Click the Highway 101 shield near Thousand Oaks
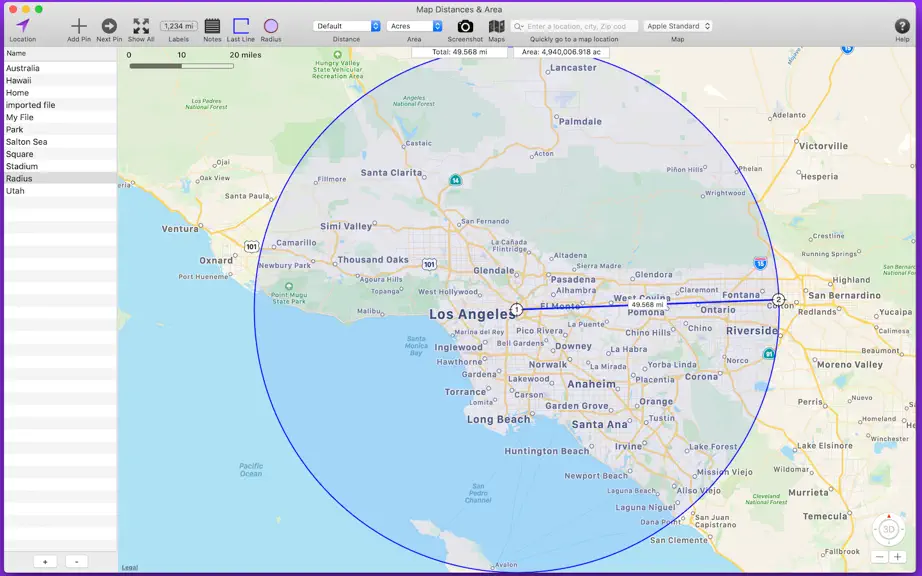The image size is (922, 576). tap(430, 264)
